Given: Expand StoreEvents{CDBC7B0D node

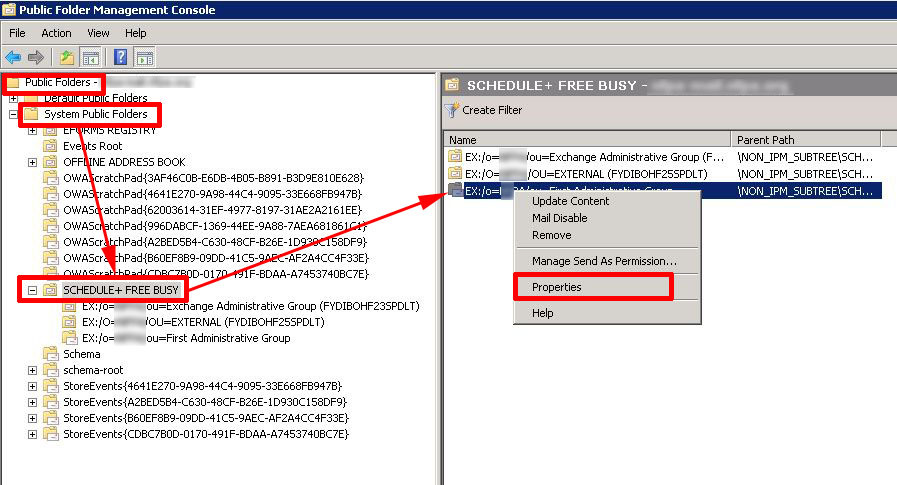Looking at the screenshot, I should point(33,435).
